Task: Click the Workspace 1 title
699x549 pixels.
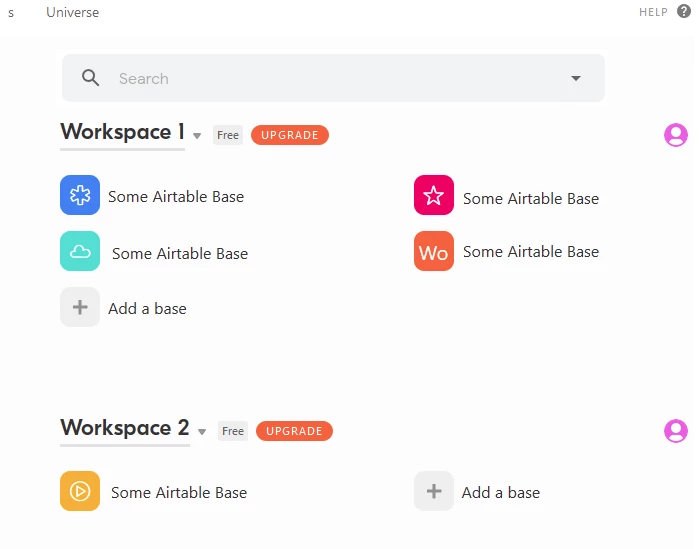Action: point(123,132)
